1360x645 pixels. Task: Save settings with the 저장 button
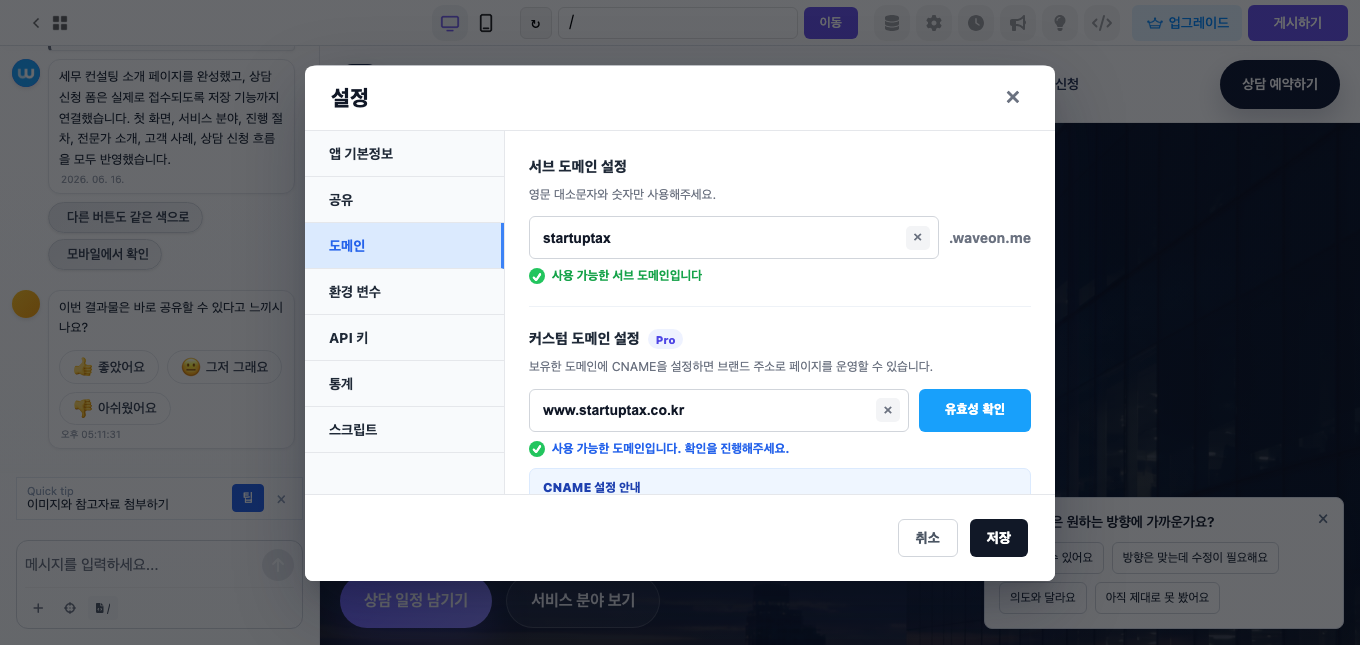coord(999,538)
